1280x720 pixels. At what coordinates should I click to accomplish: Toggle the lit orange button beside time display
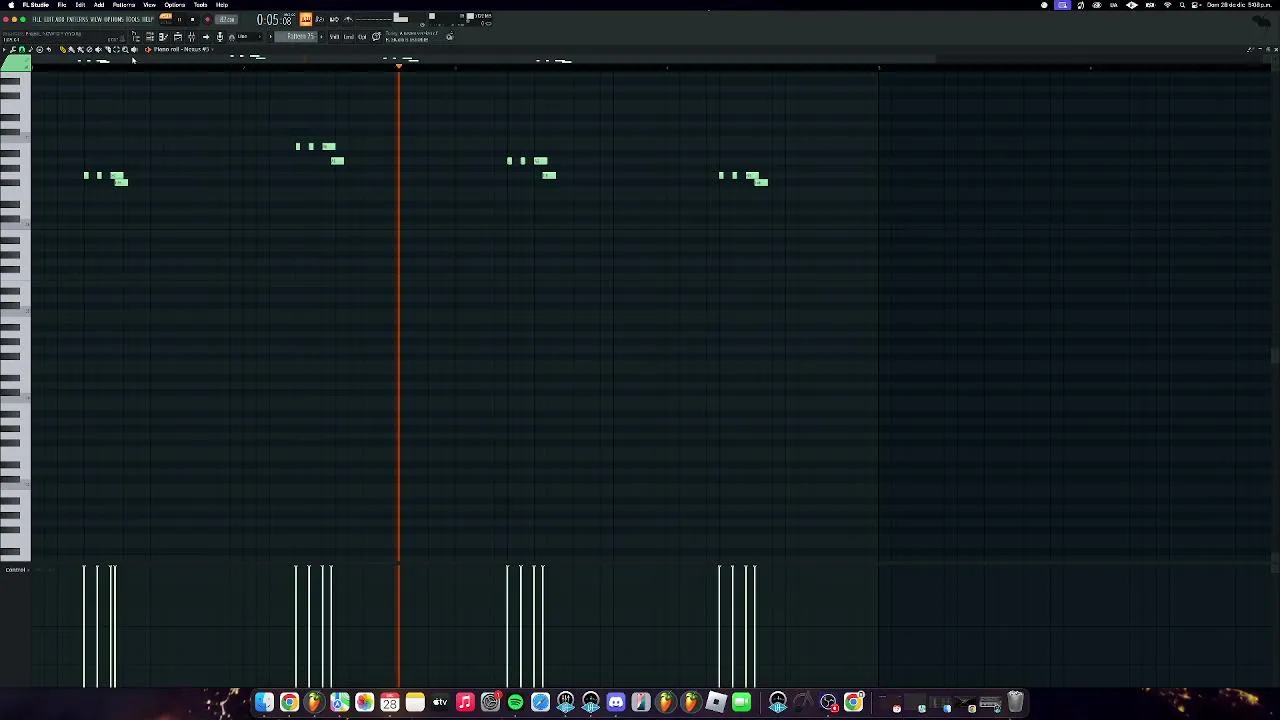point(306,19)
